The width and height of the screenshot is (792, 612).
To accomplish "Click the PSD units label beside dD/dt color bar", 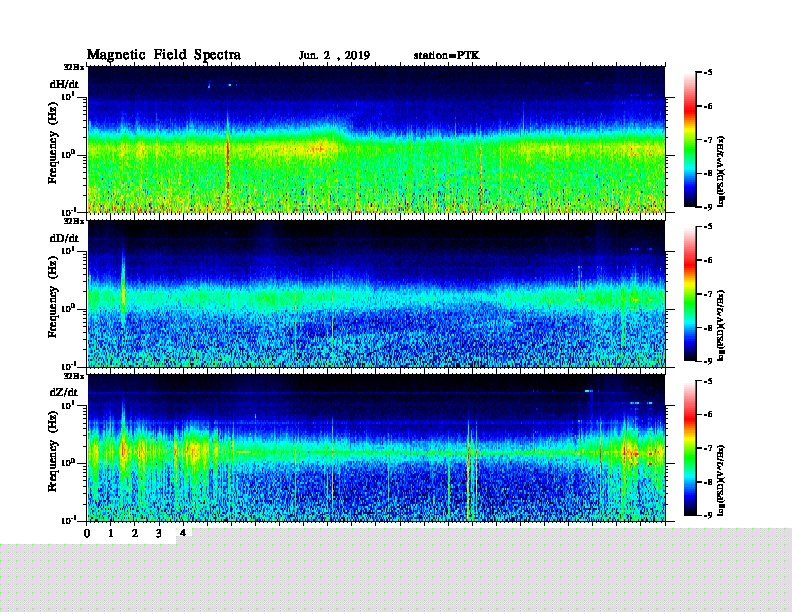I will tap(721, 325).
